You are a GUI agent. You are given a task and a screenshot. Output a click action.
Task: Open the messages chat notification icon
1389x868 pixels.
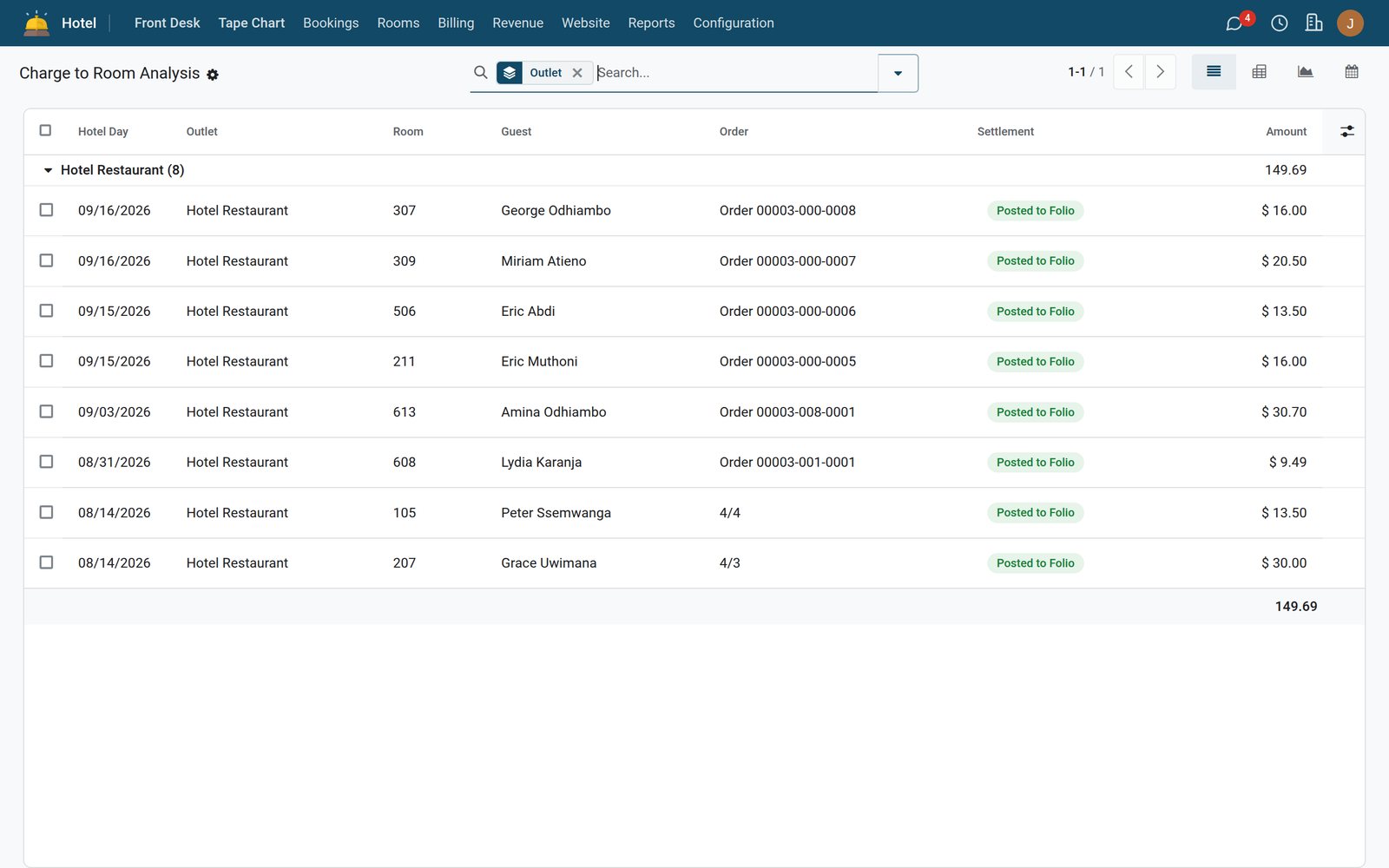click(x=1234, y=23)
